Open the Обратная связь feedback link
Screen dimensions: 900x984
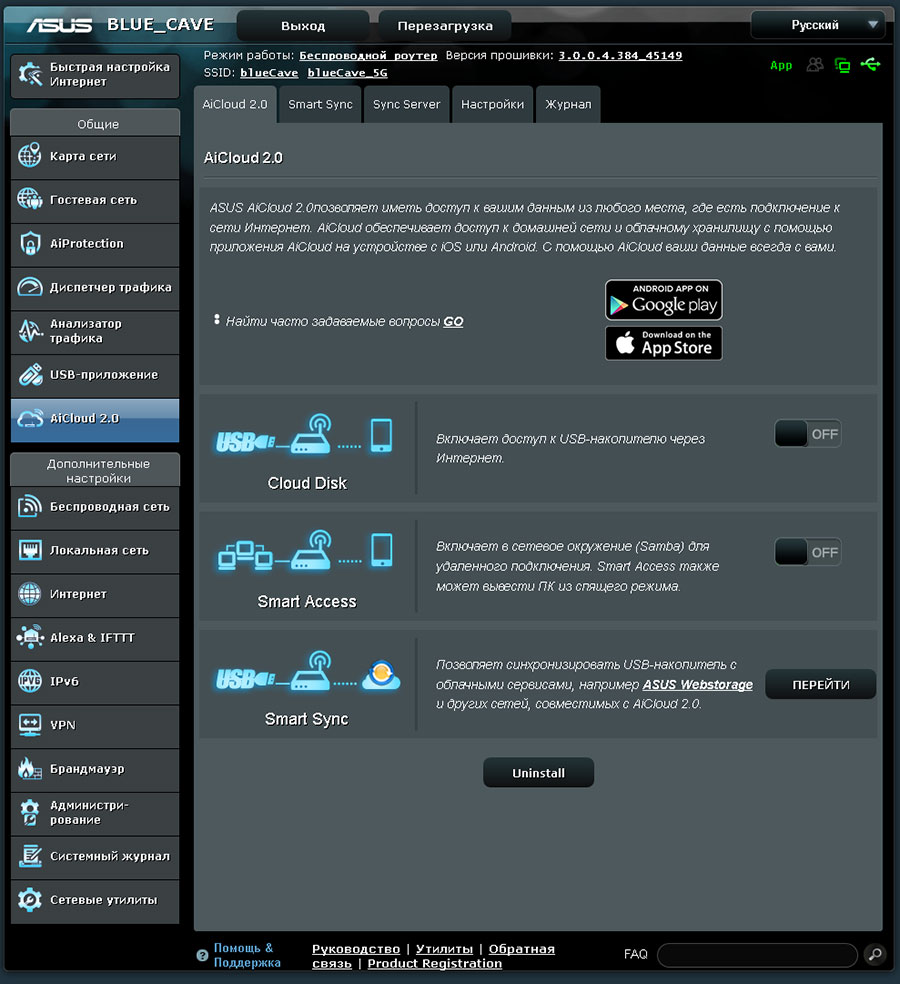pyautogui.click(x=433, y=956)
